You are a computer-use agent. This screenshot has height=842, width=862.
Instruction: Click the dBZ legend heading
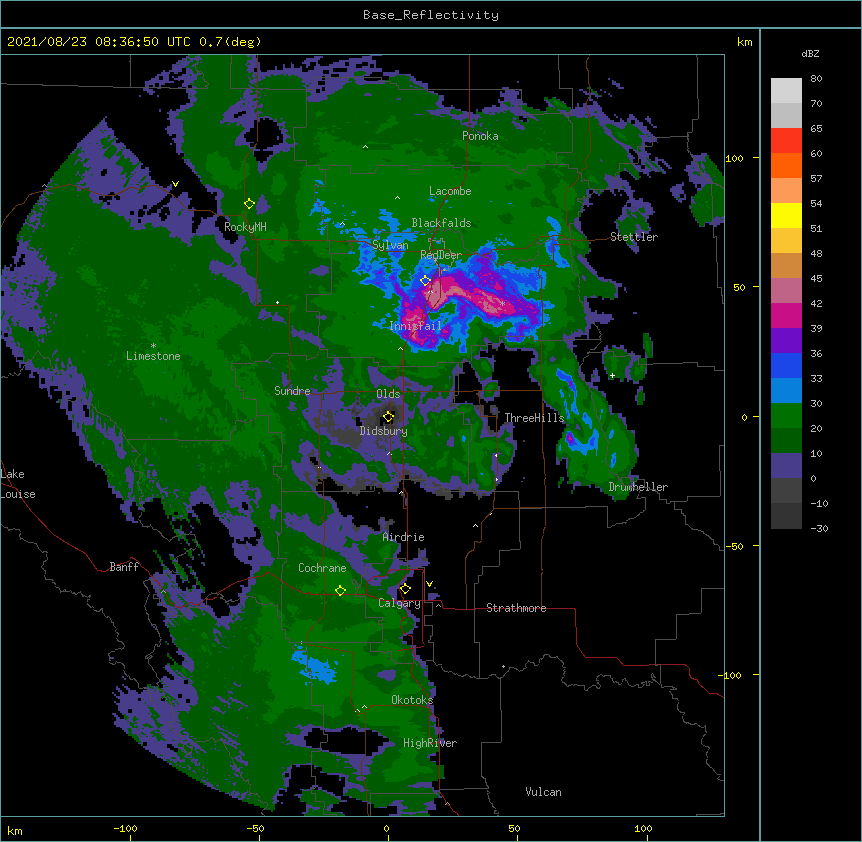pos(810,53)
